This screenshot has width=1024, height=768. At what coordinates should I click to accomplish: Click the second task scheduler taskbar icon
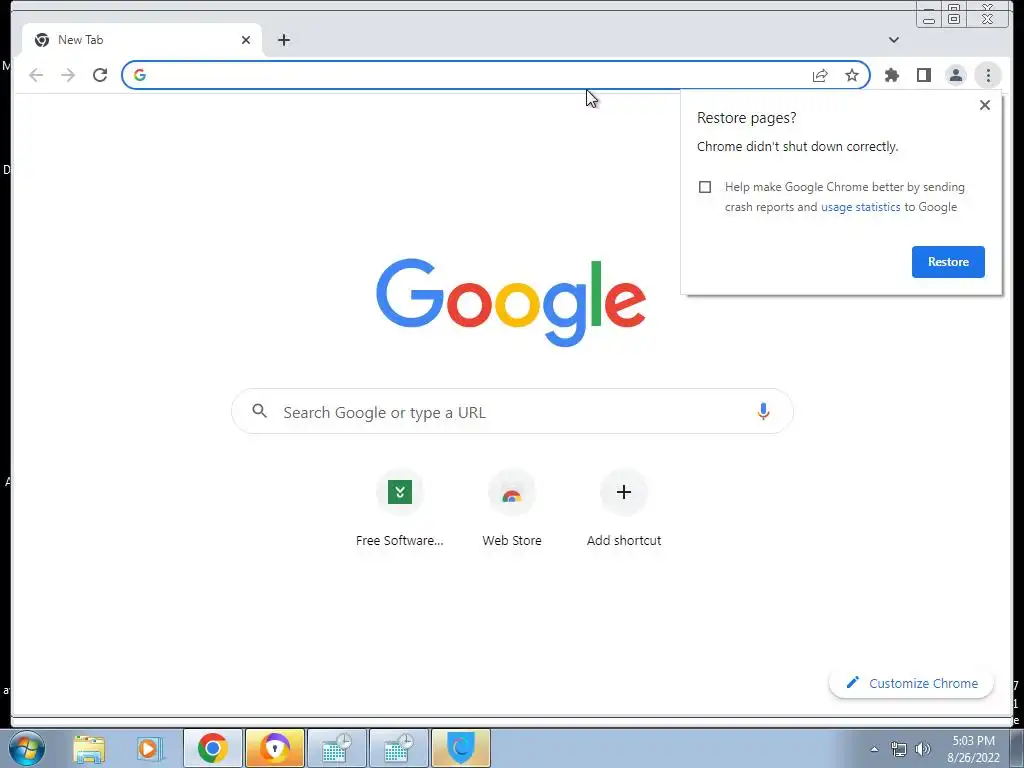pos(399,748)
